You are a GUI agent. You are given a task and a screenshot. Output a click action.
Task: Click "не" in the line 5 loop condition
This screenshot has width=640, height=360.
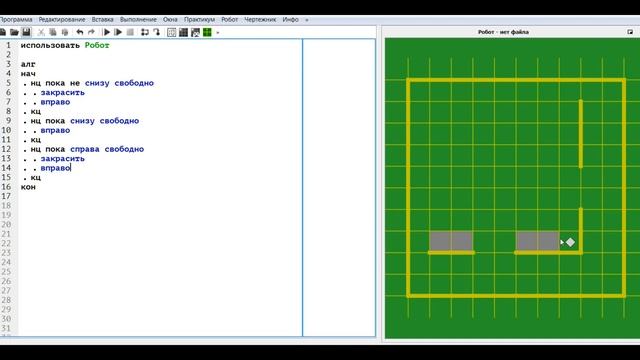[75, 83]
